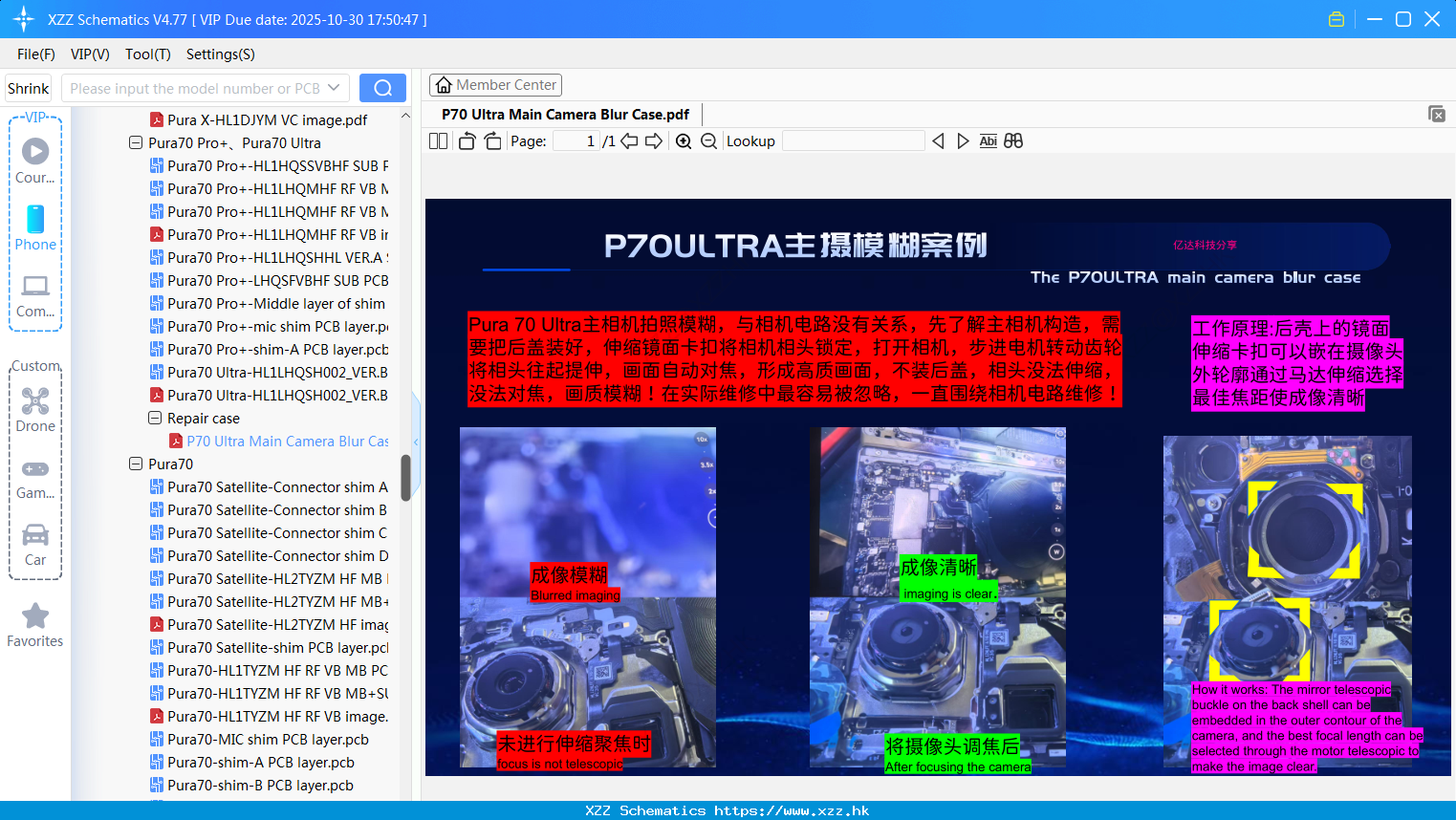The width and height of the screenshot is (1456, 820).
Task: Click the Abi text select icon
Action: click(x=989, y=141)
